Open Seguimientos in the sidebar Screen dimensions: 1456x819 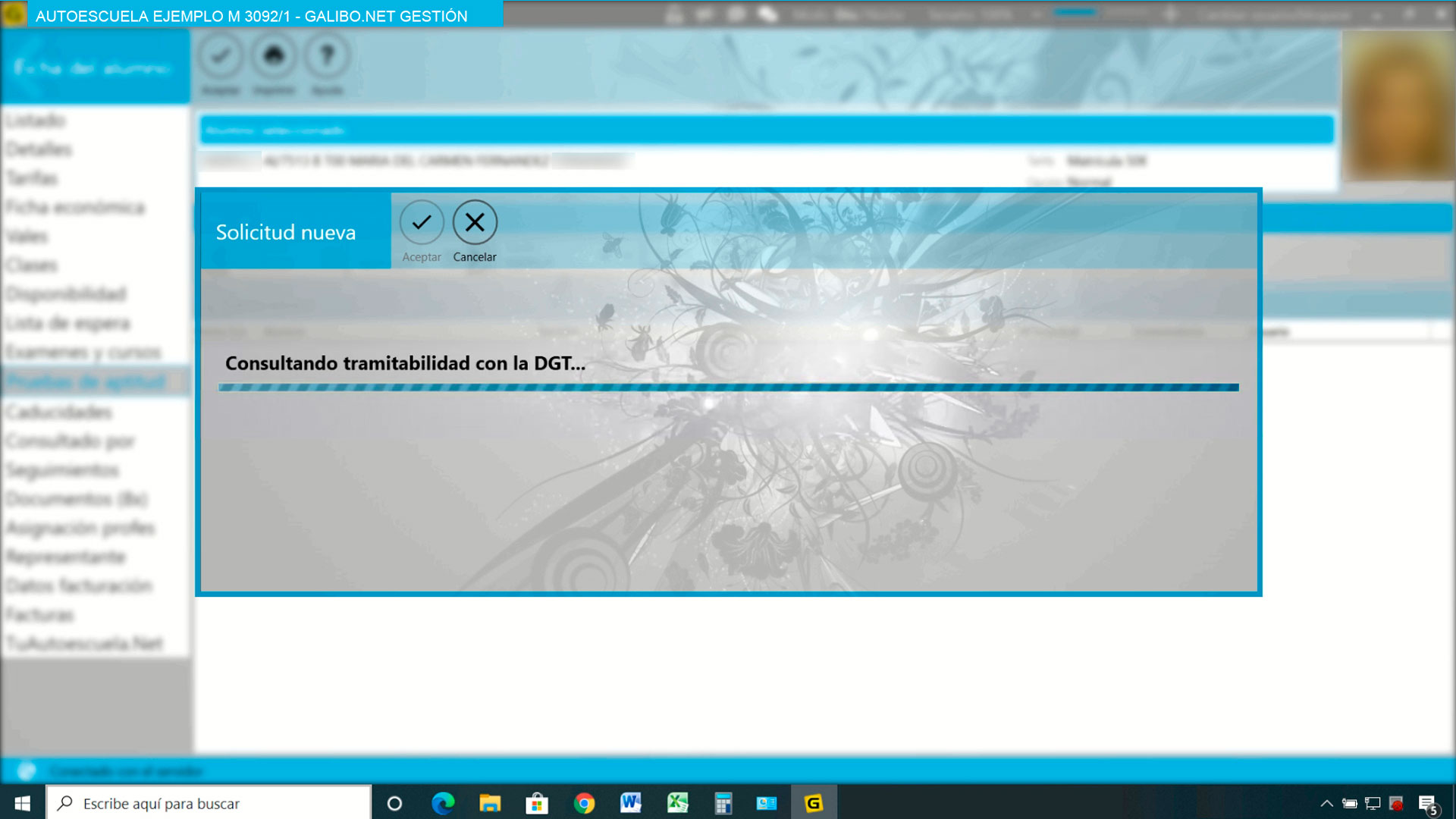[x=62, y=470]
